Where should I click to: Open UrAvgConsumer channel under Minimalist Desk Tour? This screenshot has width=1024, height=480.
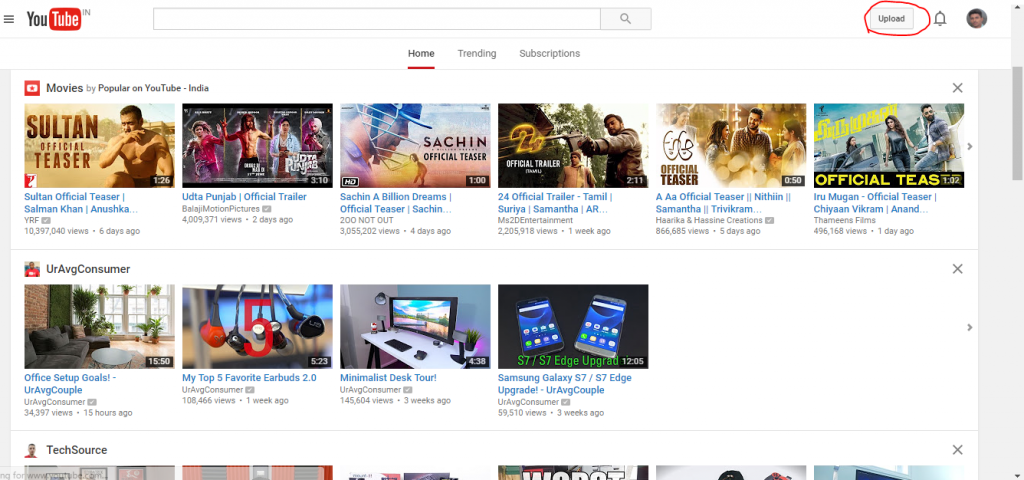371,390
